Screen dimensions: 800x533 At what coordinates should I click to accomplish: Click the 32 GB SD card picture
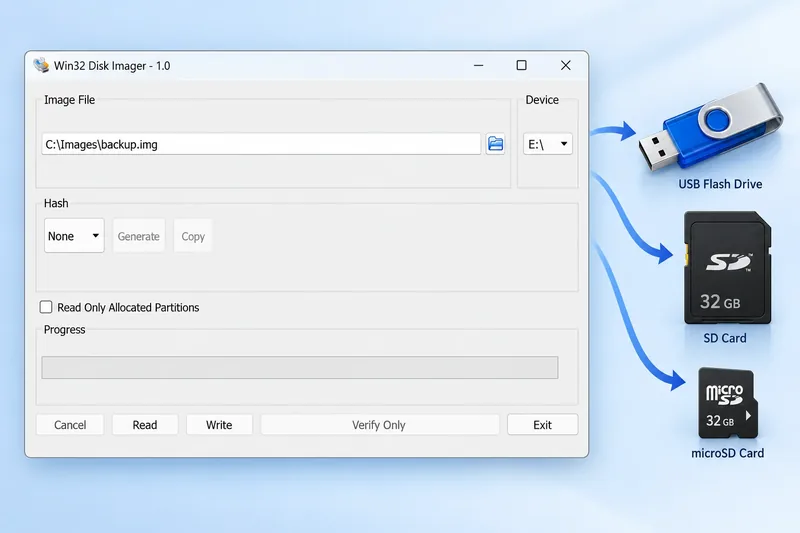tap(728, 268)
